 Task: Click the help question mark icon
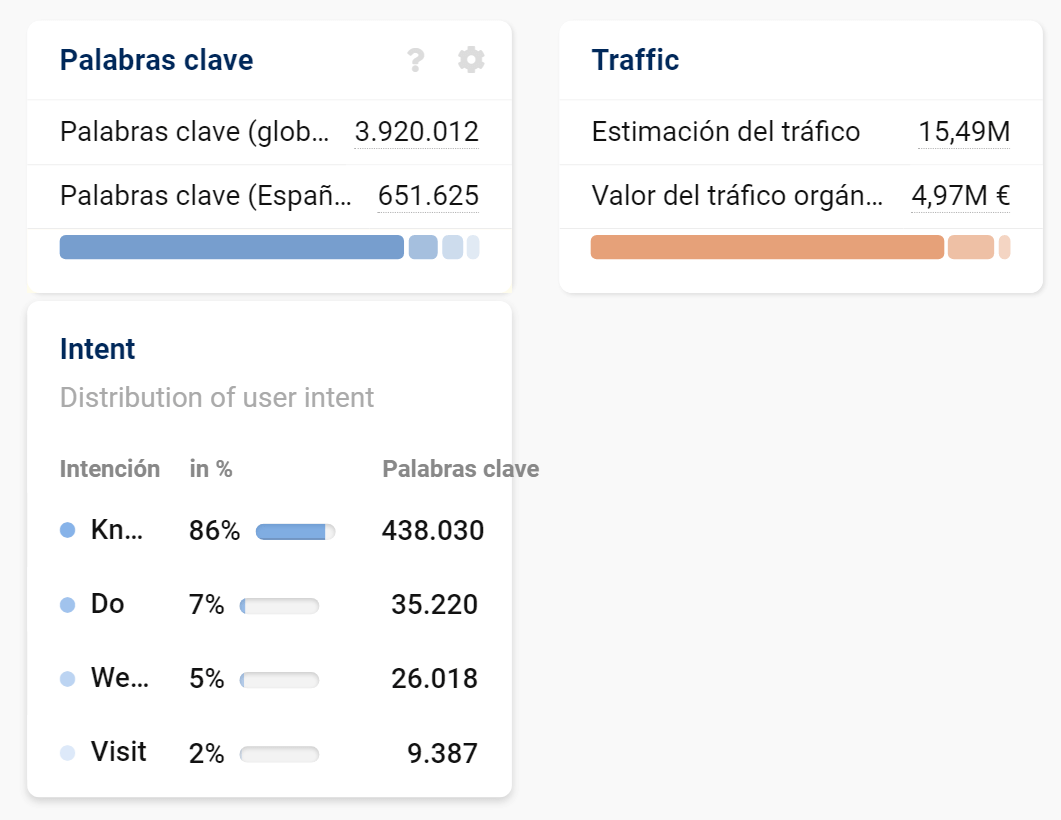pyautogui.click(x=416, y=61)
